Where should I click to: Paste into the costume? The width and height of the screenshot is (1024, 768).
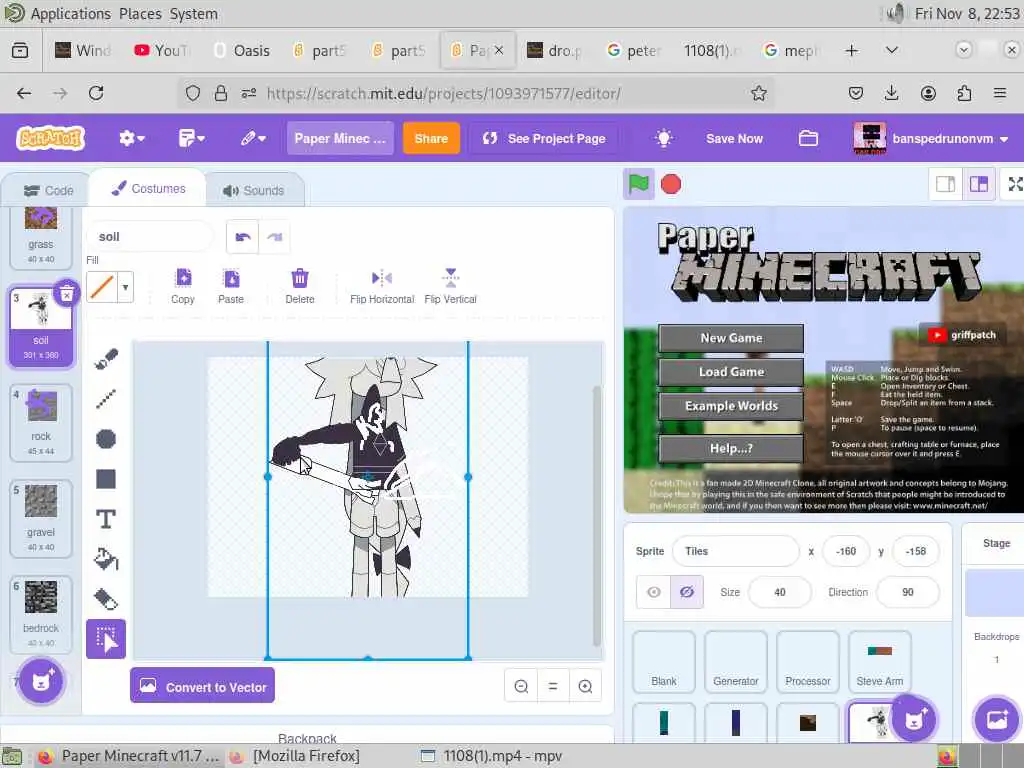[x=231, y=286]
